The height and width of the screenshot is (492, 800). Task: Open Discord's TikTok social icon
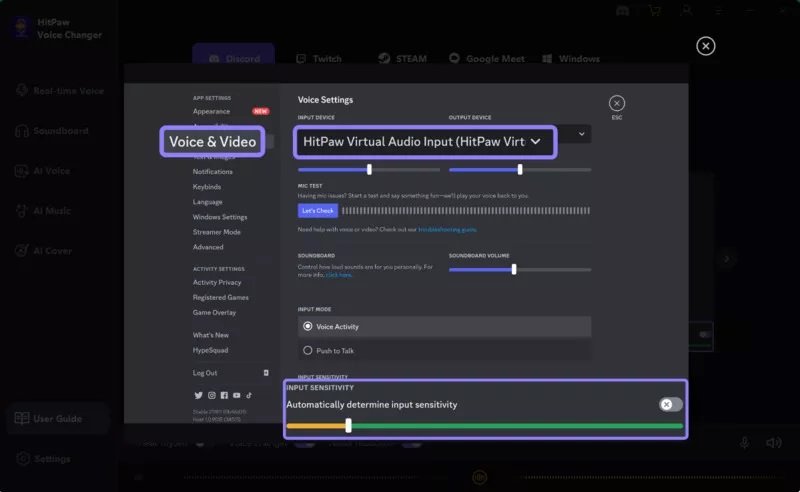tap(249, 395)
